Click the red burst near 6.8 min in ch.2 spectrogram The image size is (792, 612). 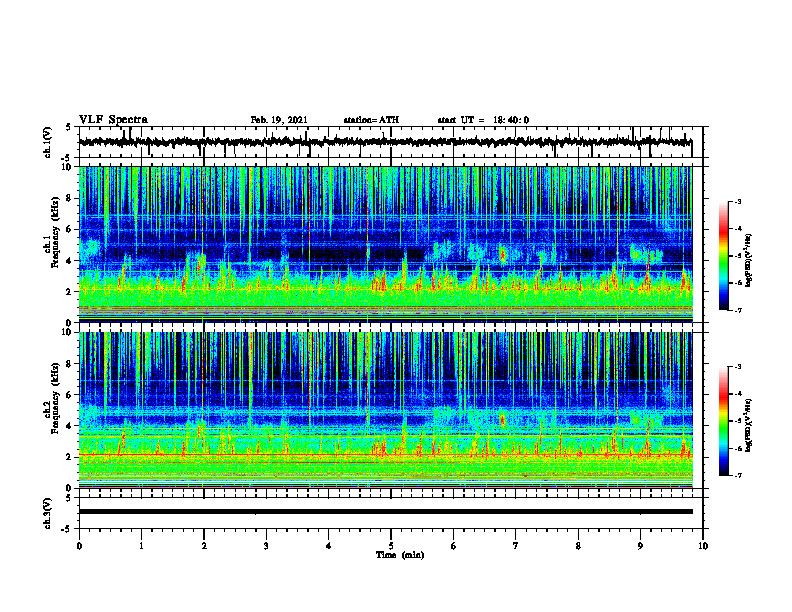coord(503,420)
